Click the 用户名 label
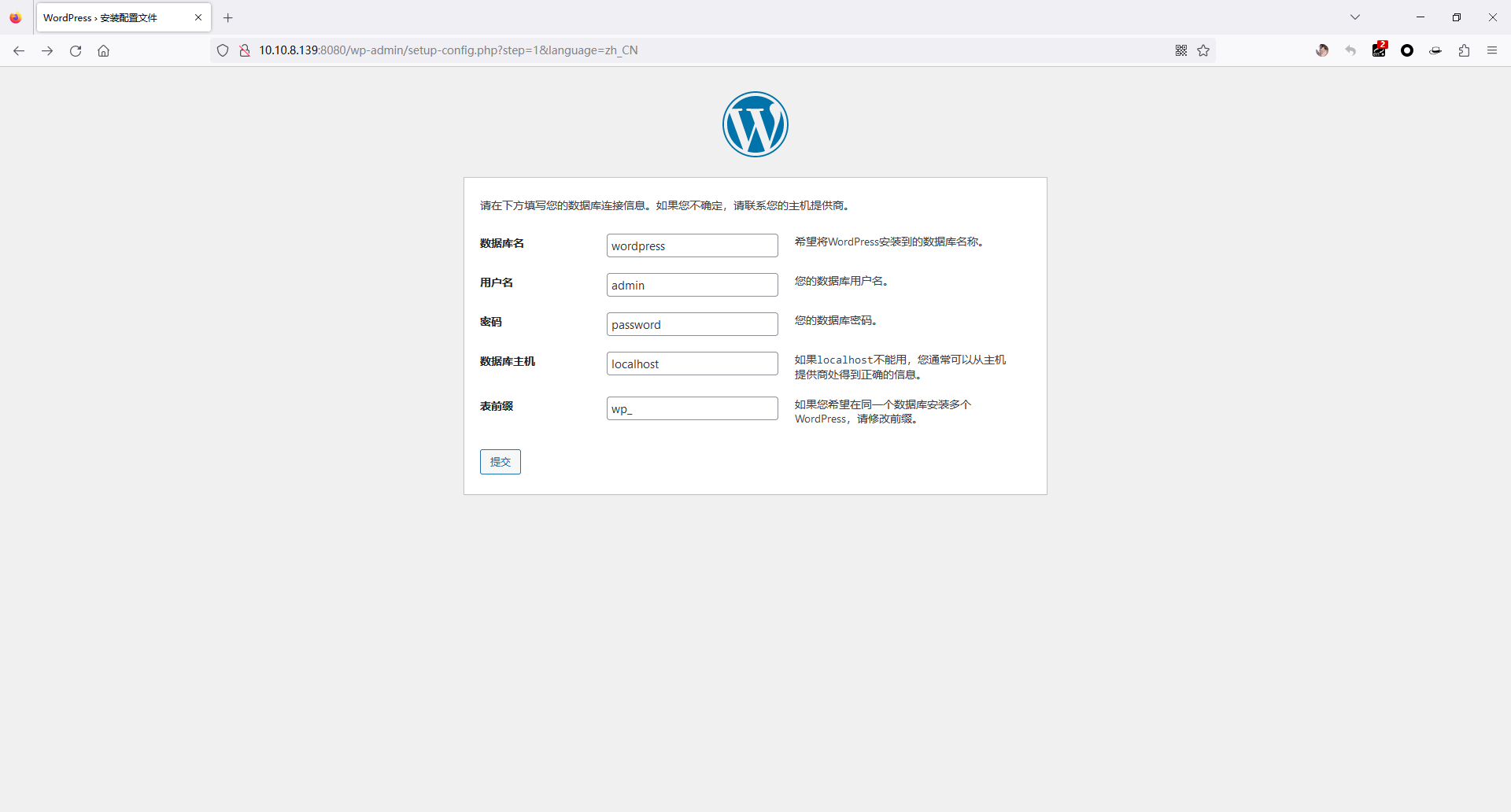This screenshot has height=812, width=1511. [497, 282]
